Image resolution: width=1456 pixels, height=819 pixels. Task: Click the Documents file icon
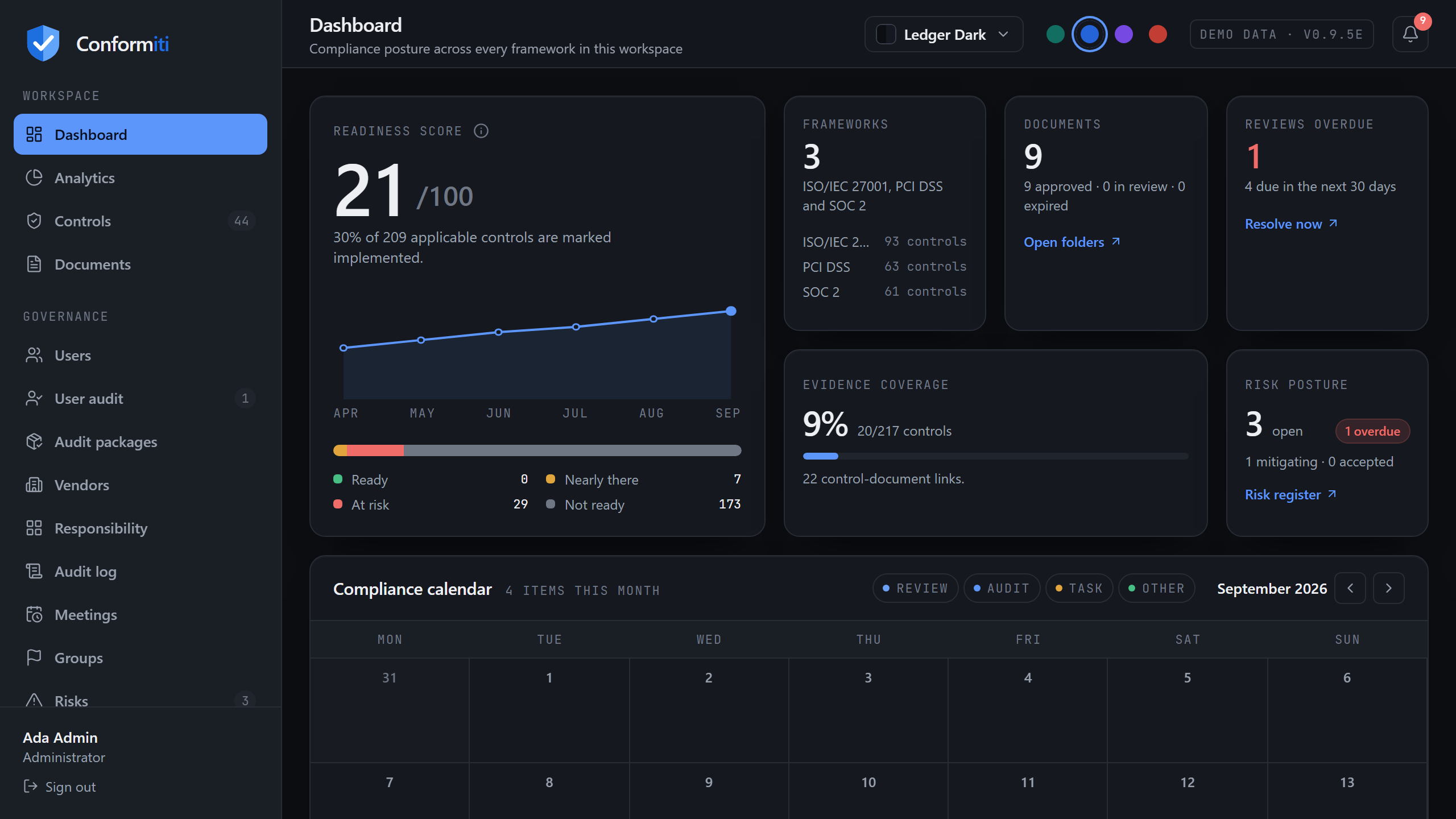pyautogui.click(x=34, y=264)
